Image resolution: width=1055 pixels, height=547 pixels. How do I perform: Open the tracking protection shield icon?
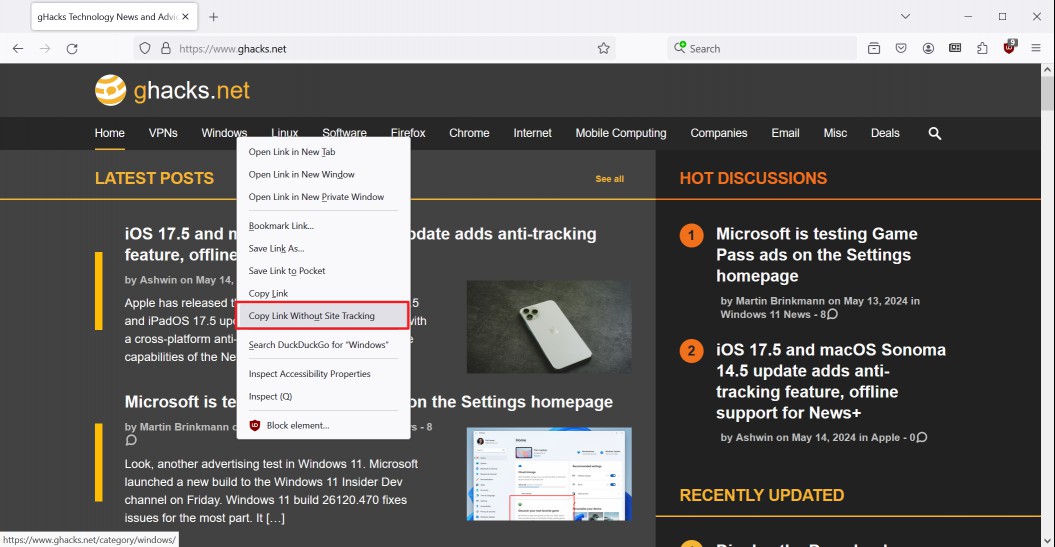(x=145, y=48)
